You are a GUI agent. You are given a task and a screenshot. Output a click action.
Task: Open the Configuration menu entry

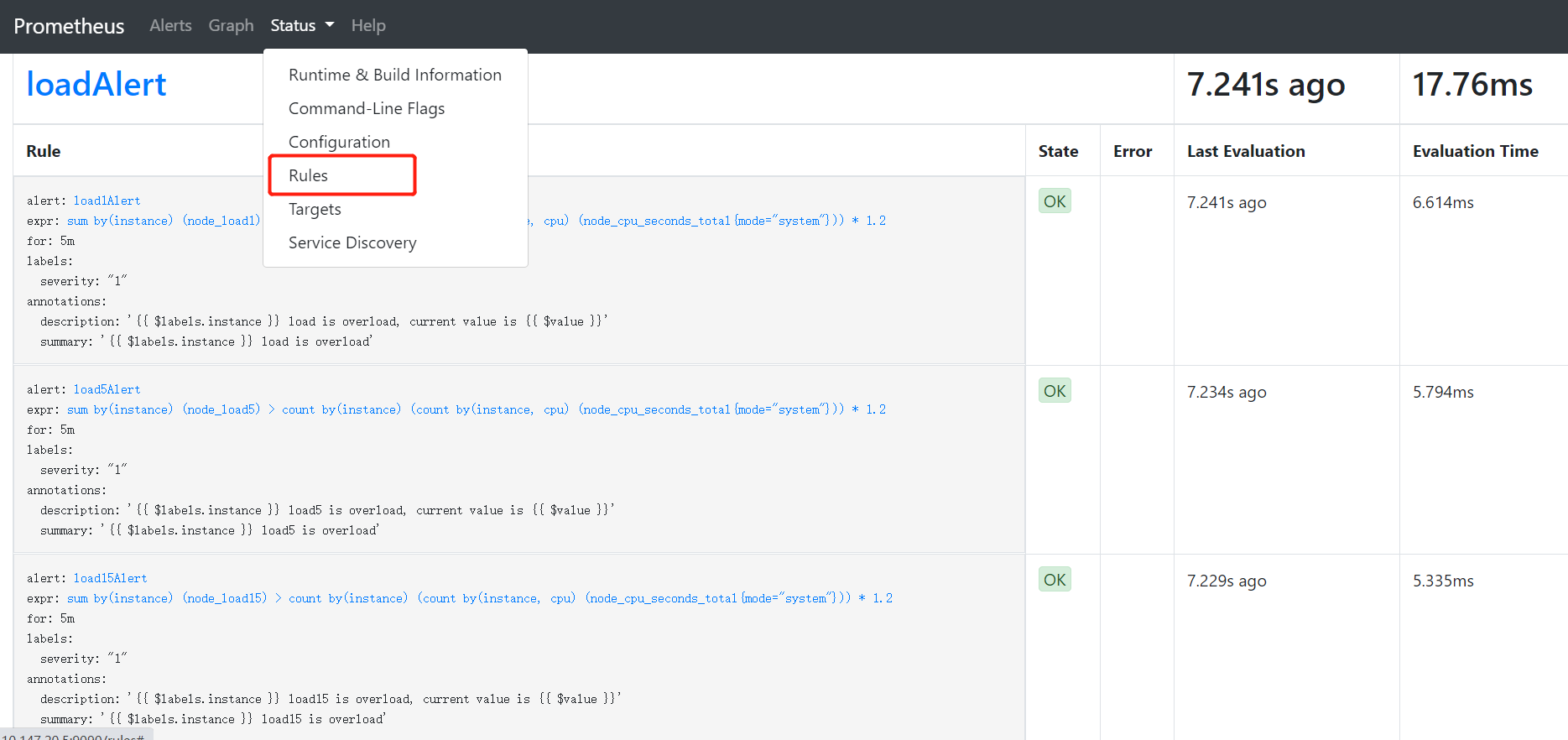(x=395, y=142)
